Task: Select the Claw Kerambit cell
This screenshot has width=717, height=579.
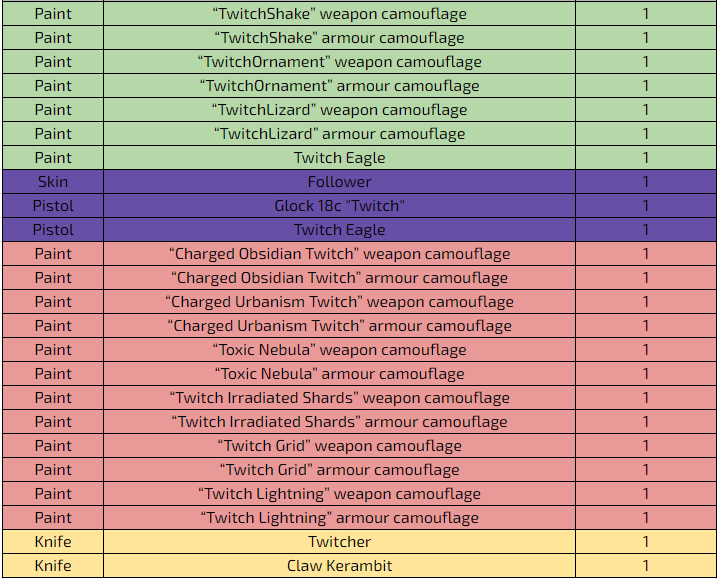Action: point(339,566)
